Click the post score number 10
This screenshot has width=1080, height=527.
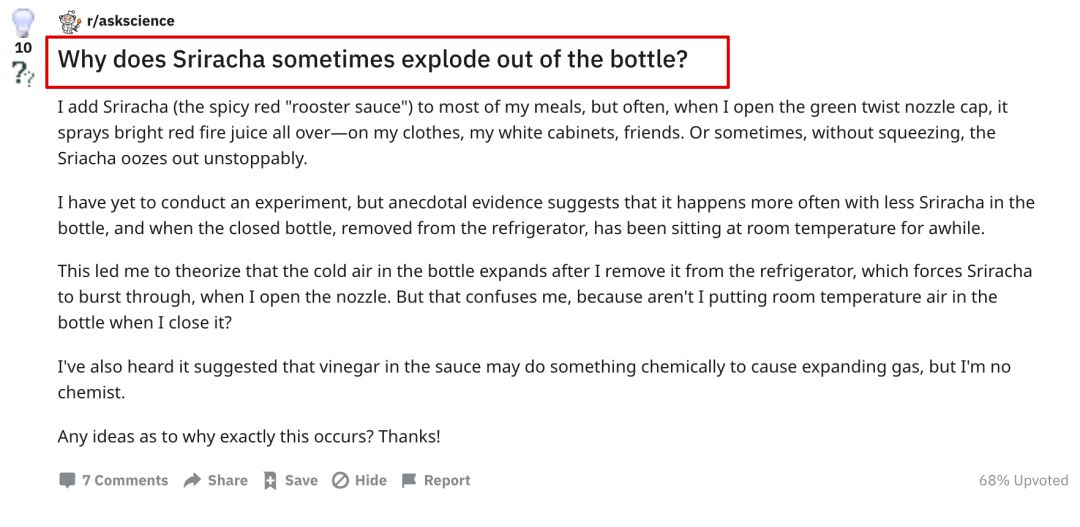pyautogui.click(x=23, y=48)
